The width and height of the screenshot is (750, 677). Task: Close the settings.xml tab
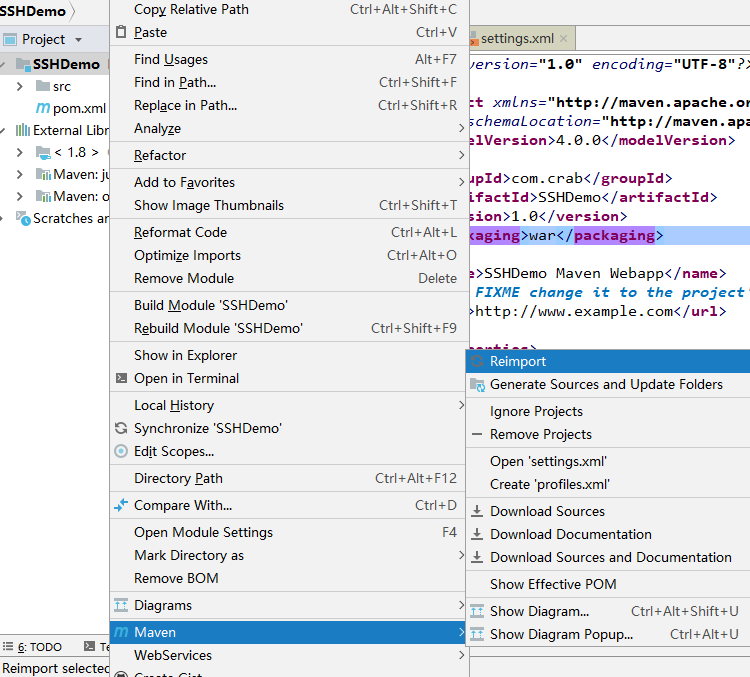[563, 39]
